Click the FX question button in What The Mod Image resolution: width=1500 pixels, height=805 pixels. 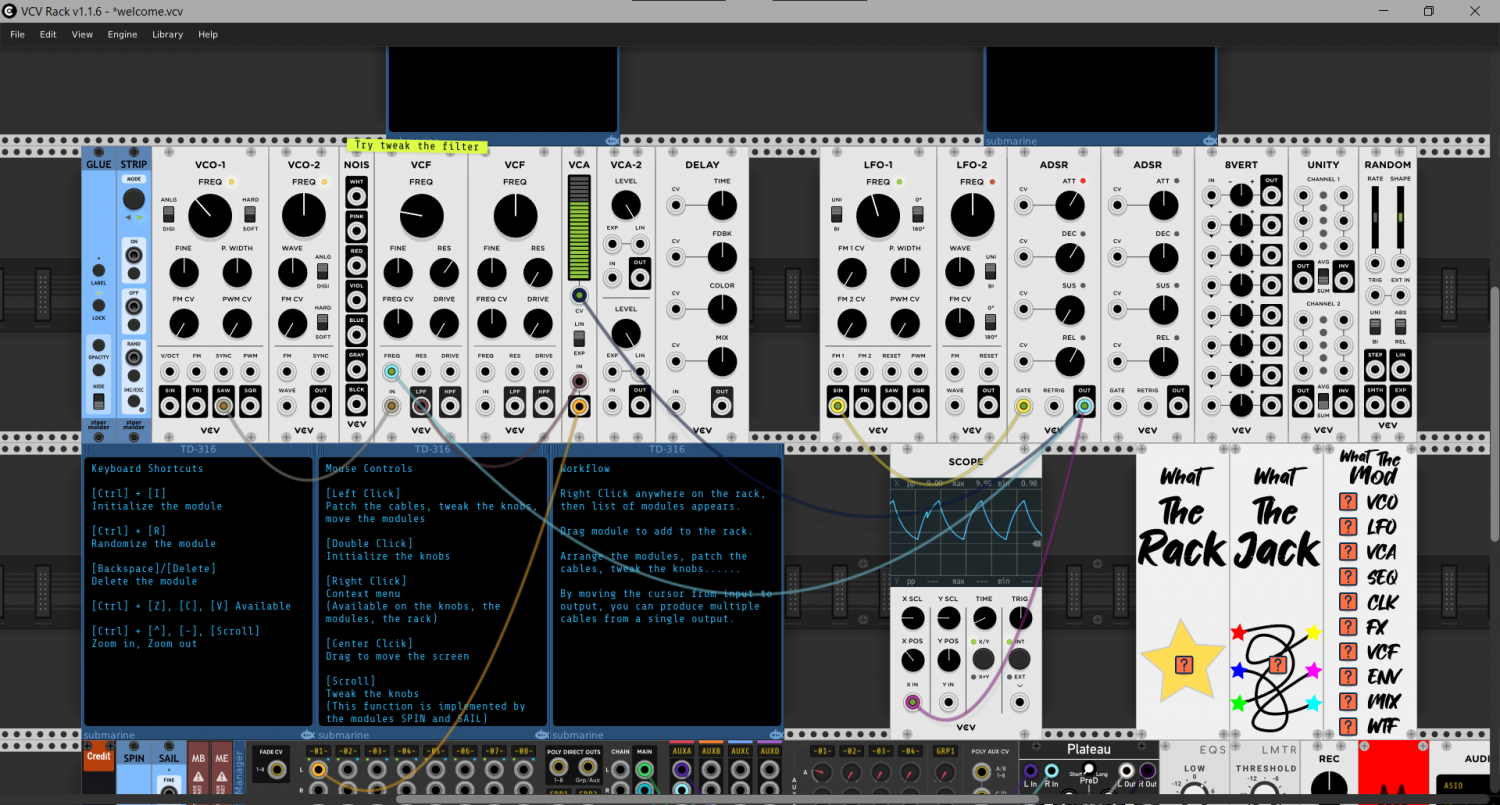coord(1347,627)
